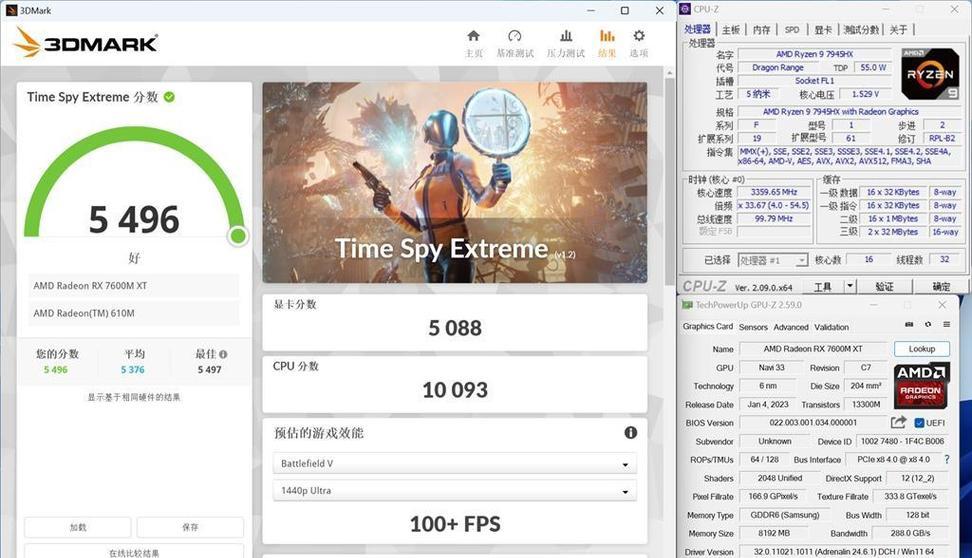This screenshot has height=558, width=972.
Task: Click the Driver Version value in GPU-Z
Action: (x=844, y=551)
